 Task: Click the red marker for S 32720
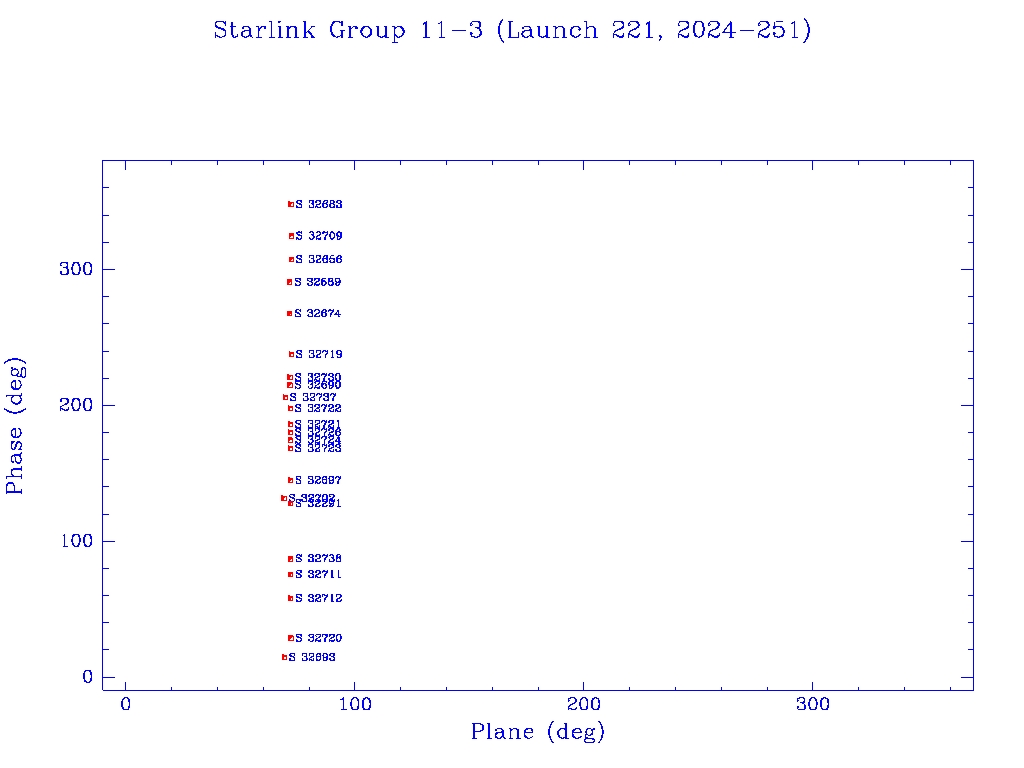pyautogui.click(x=291, y=638)
